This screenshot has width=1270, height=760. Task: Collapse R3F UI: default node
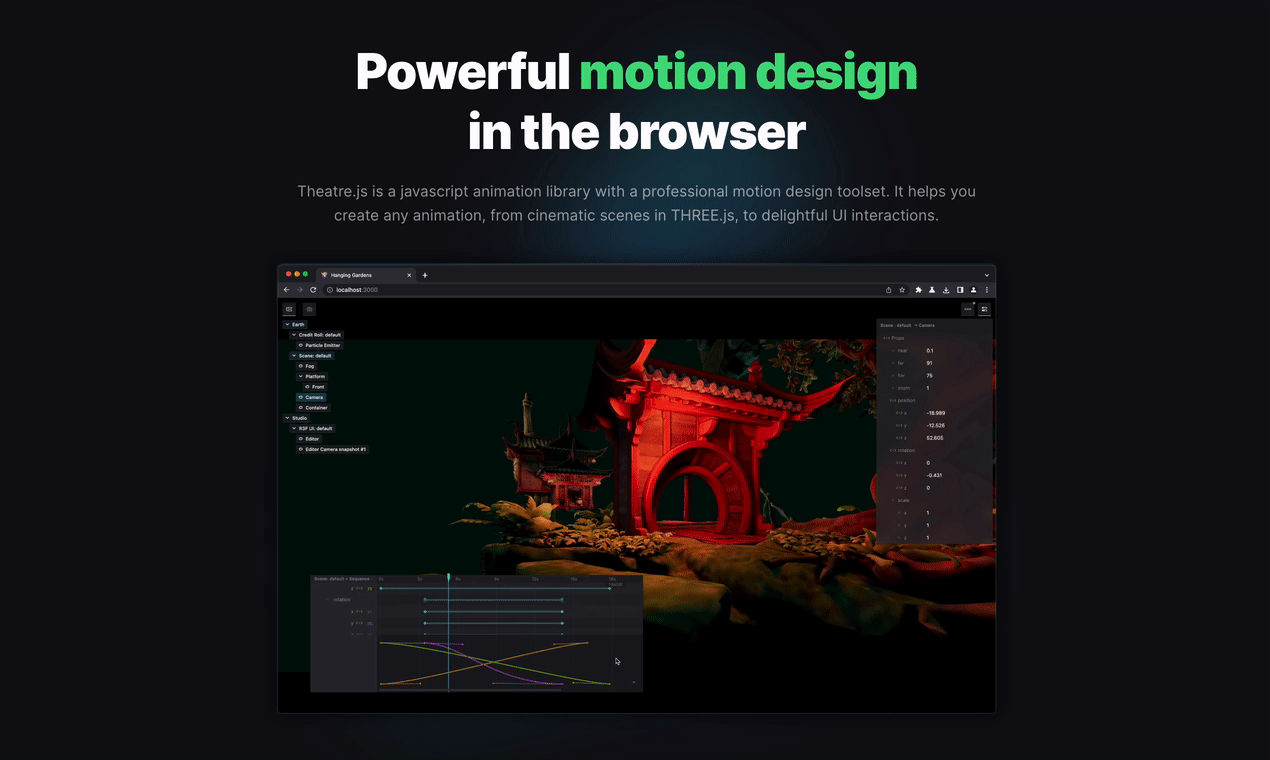click(294, 429)
